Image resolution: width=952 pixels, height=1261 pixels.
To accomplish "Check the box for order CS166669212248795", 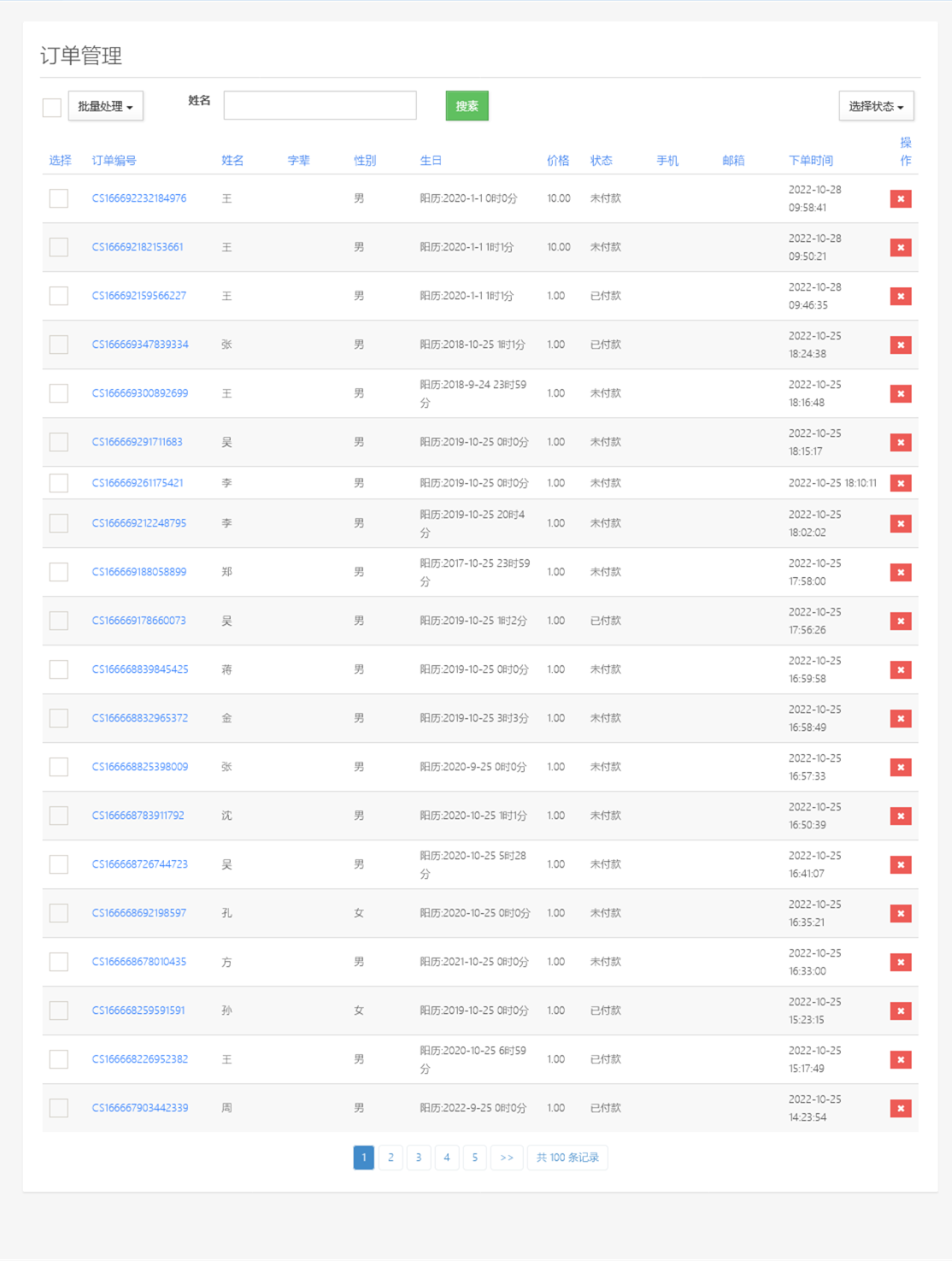I will pyautogui.click(x=59, y=523).
